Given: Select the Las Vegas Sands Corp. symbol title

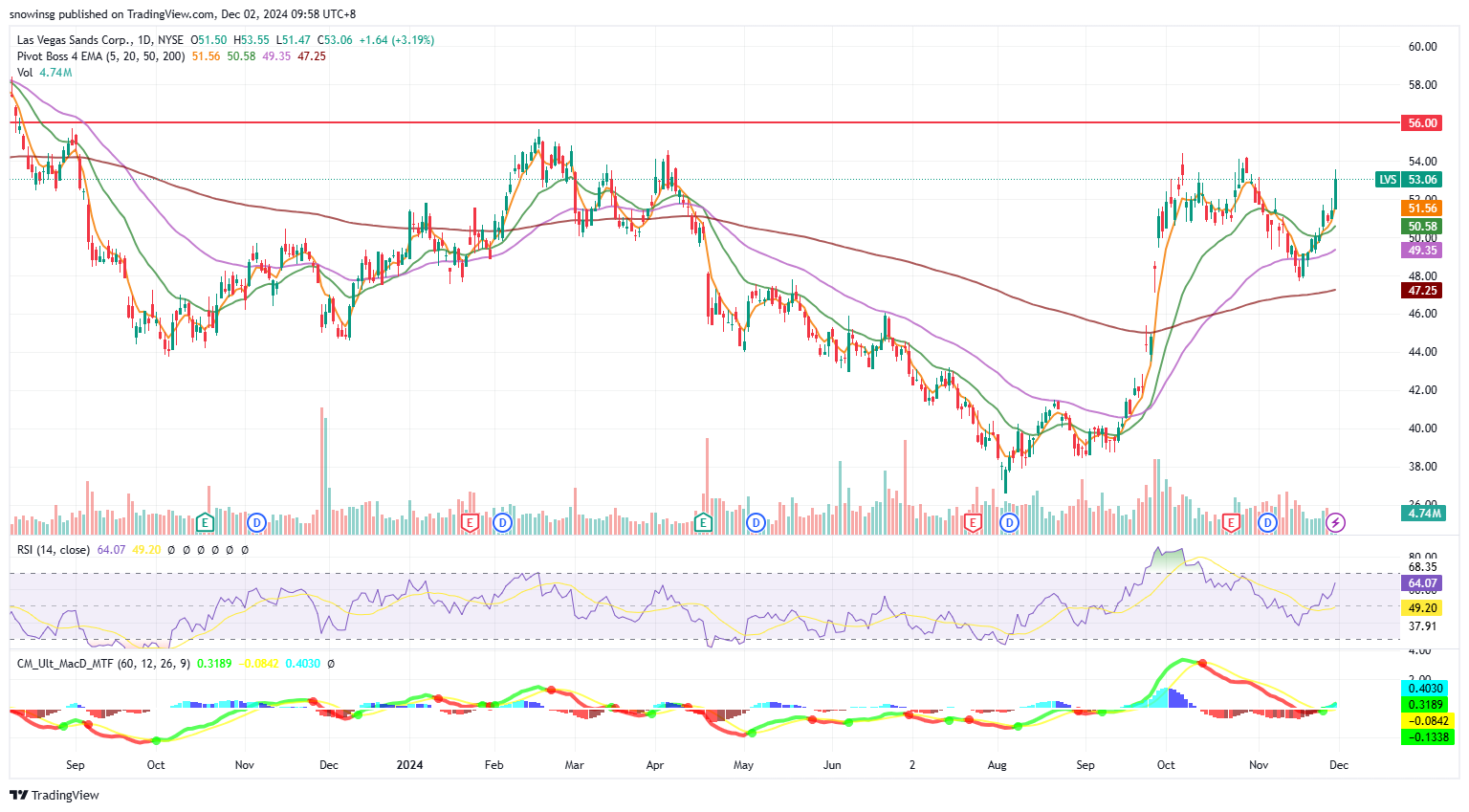Looking at the screenshot, I should click(100, 40).
